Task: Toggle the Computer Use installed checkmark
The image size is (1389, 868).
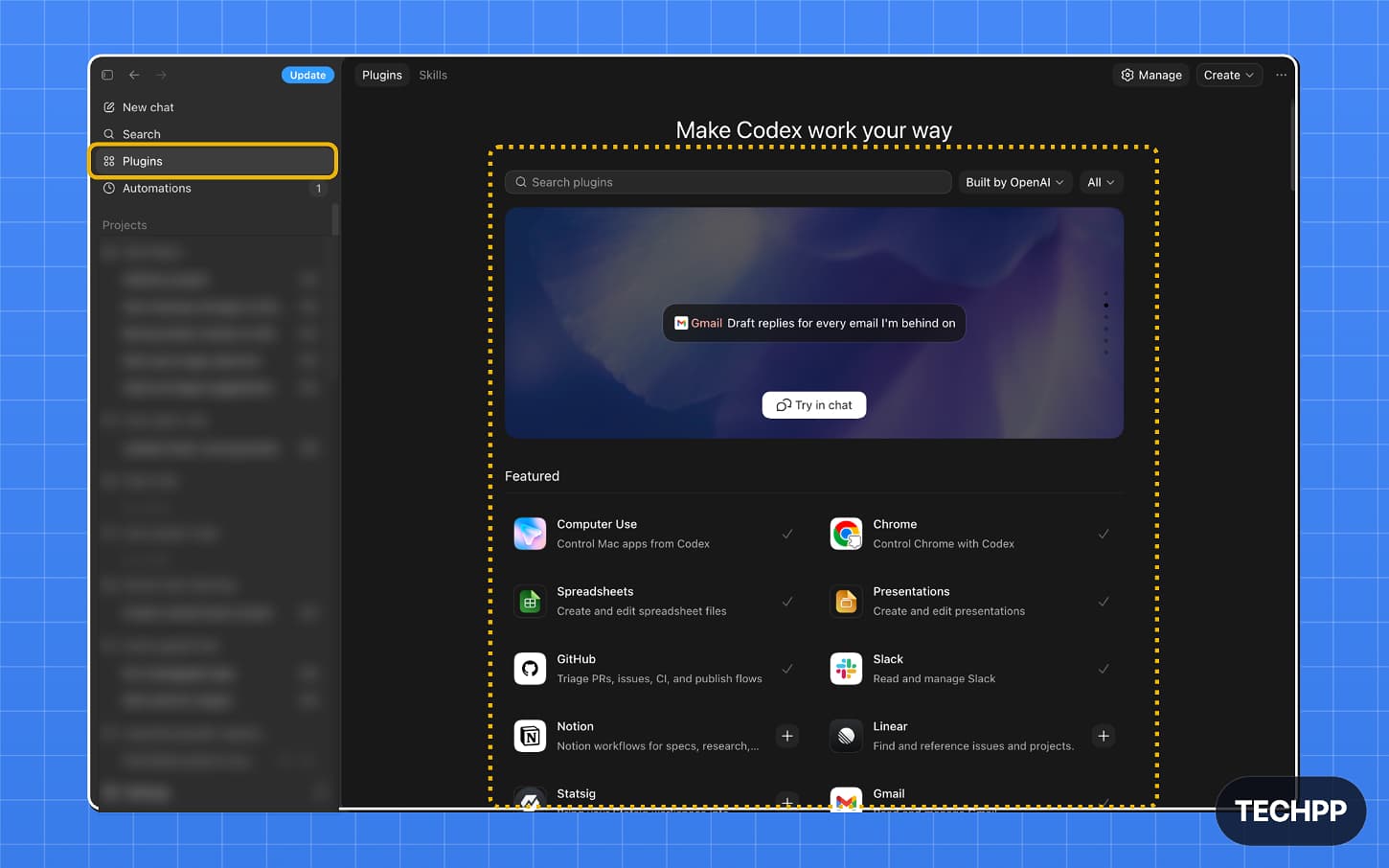Action: (787, 534)
